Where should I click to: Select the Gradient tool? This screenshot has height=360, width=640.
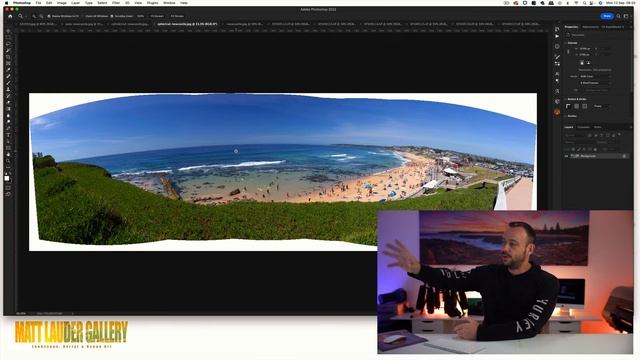(x=8, y=109)
